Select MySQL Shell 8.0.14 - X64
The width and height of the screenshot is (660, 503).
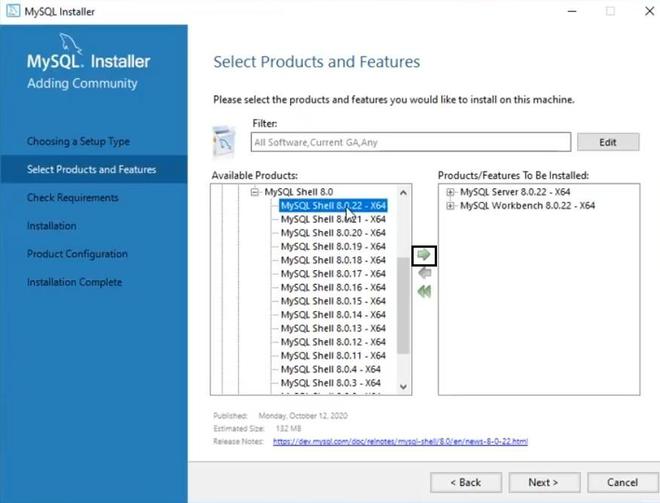(x=333, y=315)
